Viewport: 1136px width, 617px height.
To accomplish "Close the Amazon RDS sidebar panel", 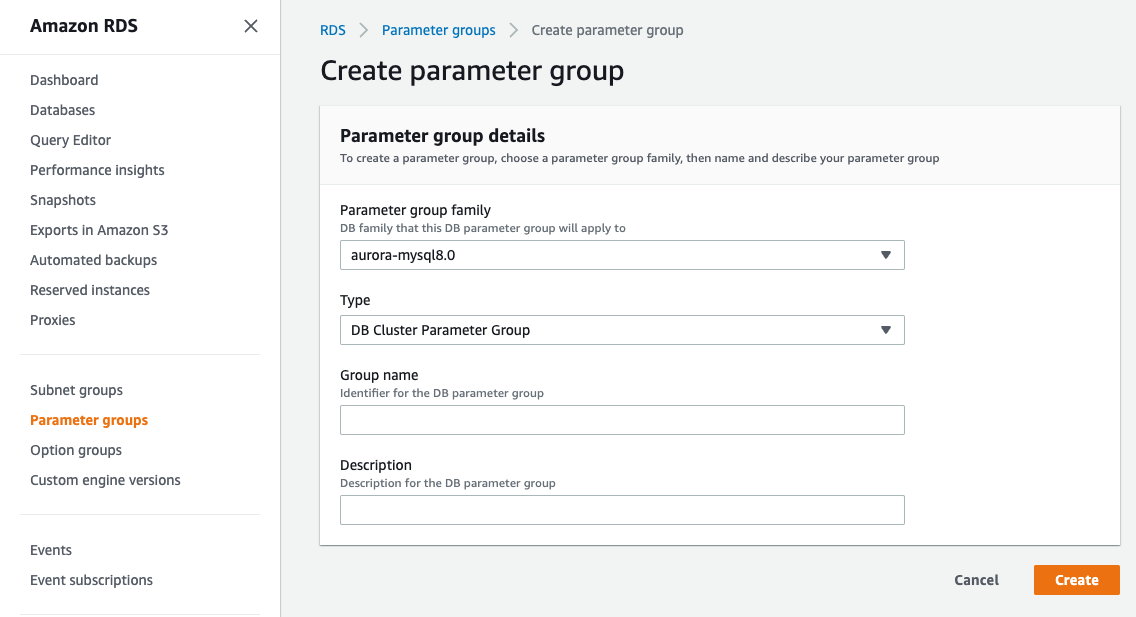I will (x=251, y=26).
